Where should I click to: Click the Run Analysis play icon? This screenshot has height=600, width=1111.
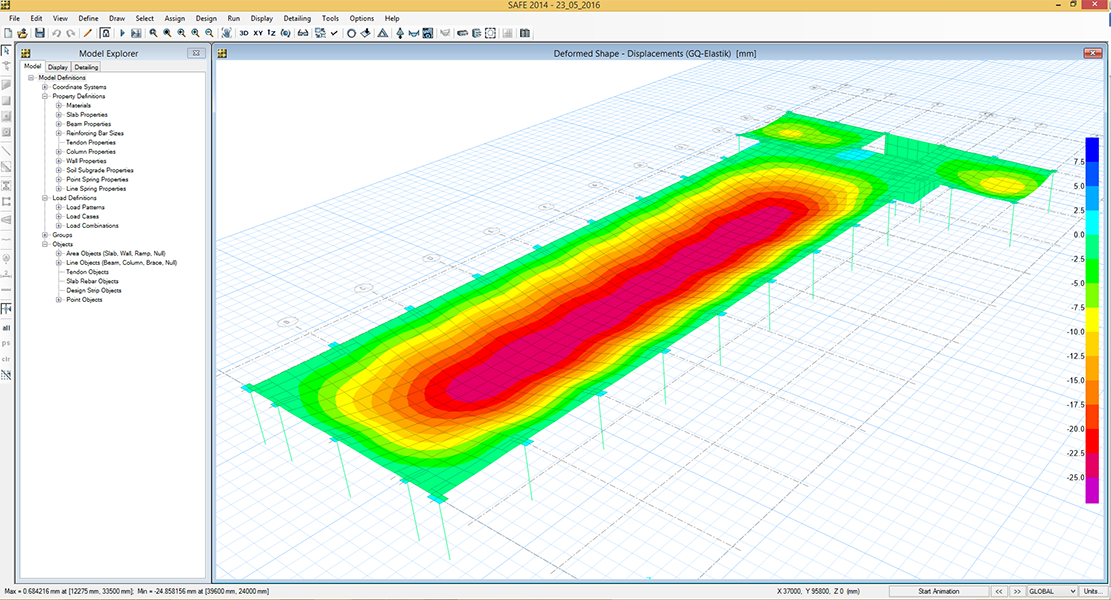124,33
